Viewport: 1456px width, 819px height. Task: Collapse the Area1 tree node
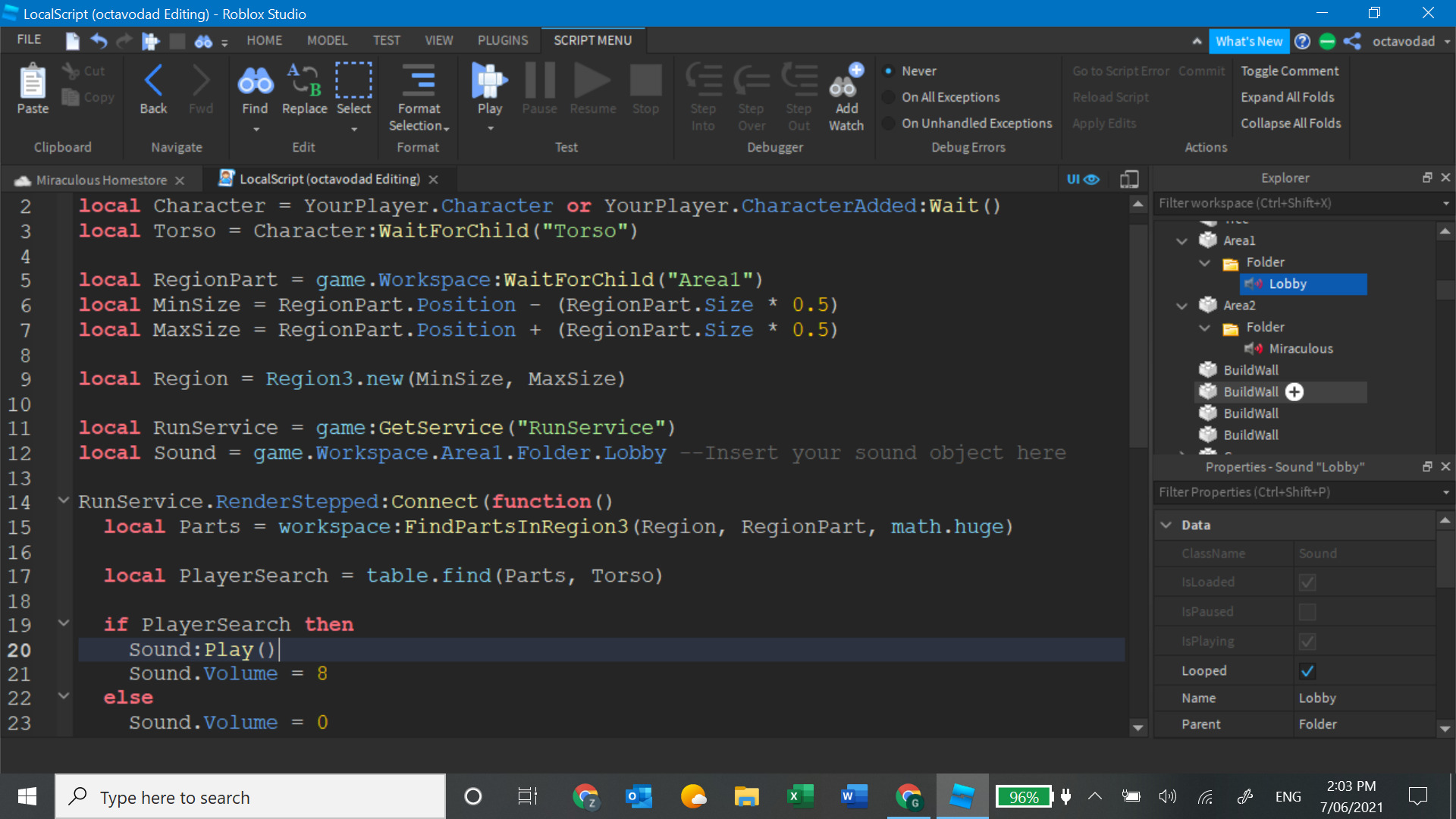[1181, 241]
